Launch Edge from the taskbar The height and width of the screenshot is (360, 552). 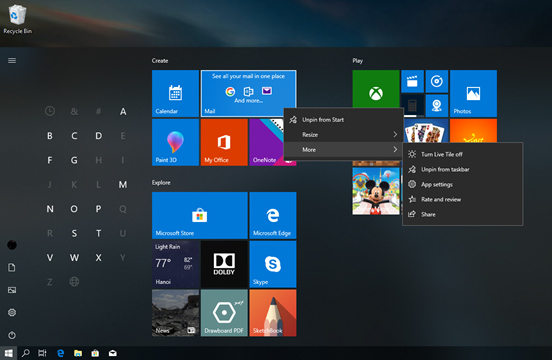click(x=61, y=353)
